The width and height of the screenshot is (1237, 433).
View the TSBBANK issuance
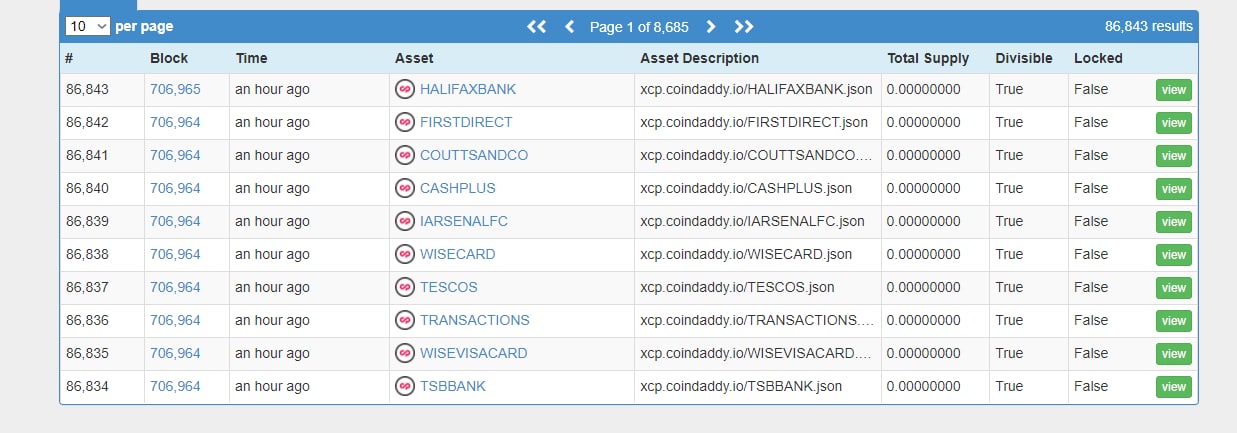coord(1174,387)
